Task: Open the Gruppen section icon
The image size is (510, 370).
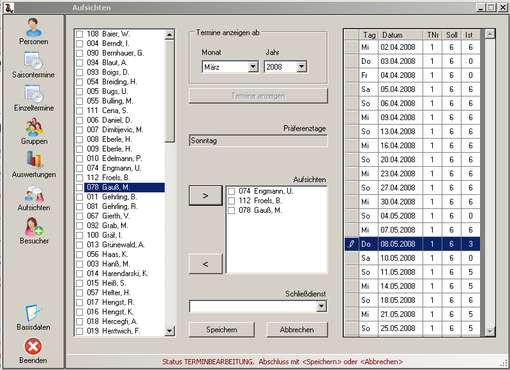Action: tap(34, 127)
